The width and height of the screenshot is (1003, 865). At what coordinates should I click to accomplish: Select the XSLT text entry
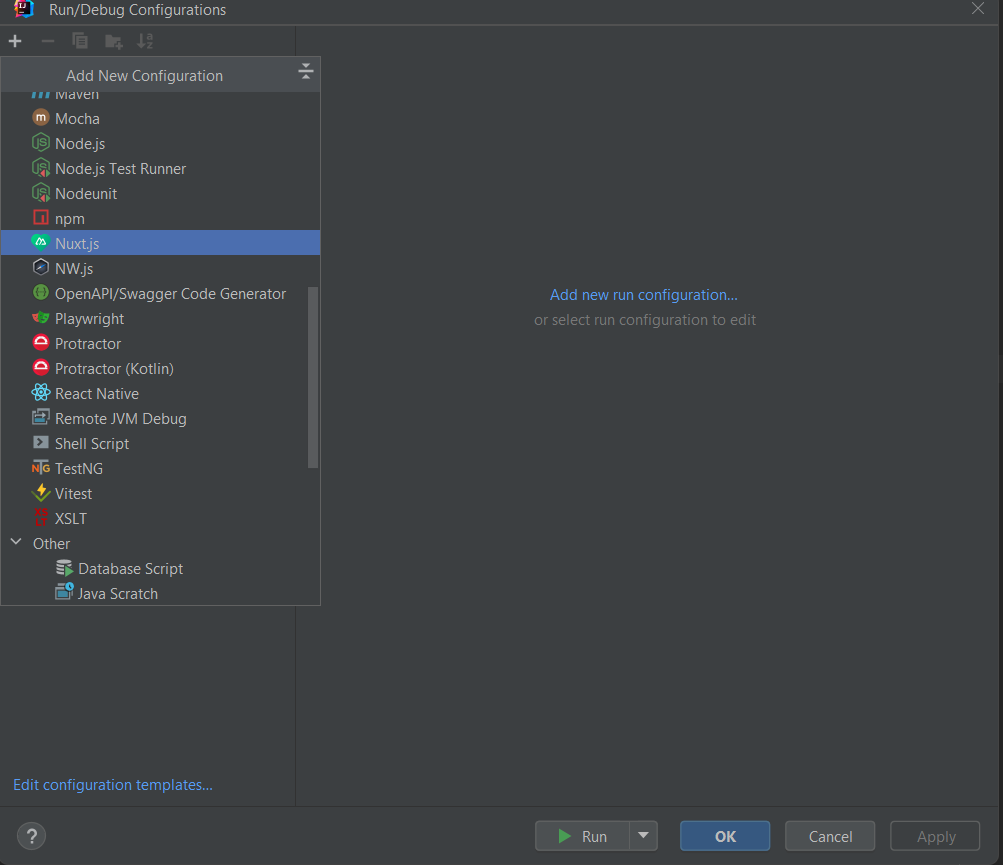click(70, 518)
